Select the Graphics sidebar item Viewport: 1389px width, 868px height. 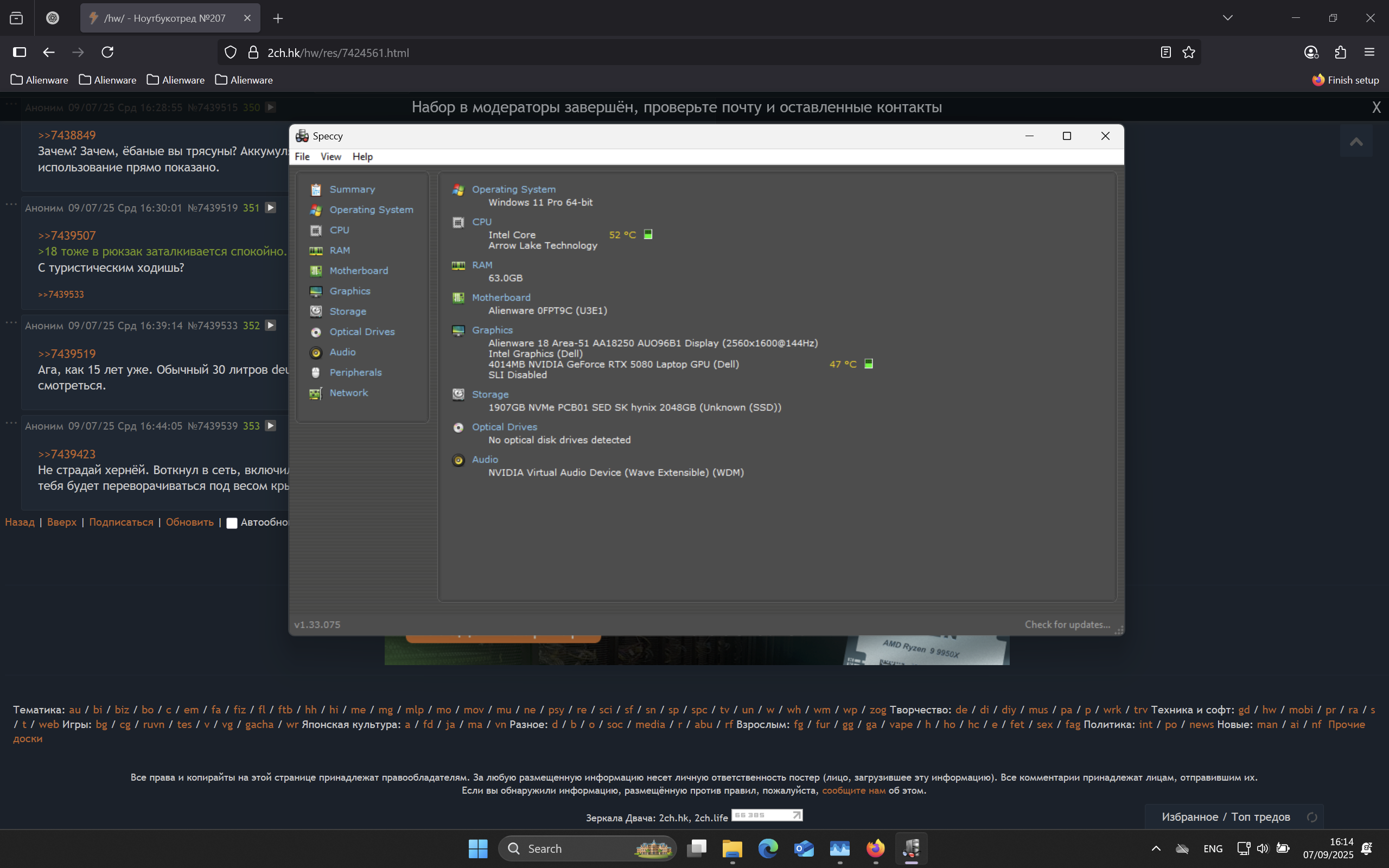tap(349, 291)
